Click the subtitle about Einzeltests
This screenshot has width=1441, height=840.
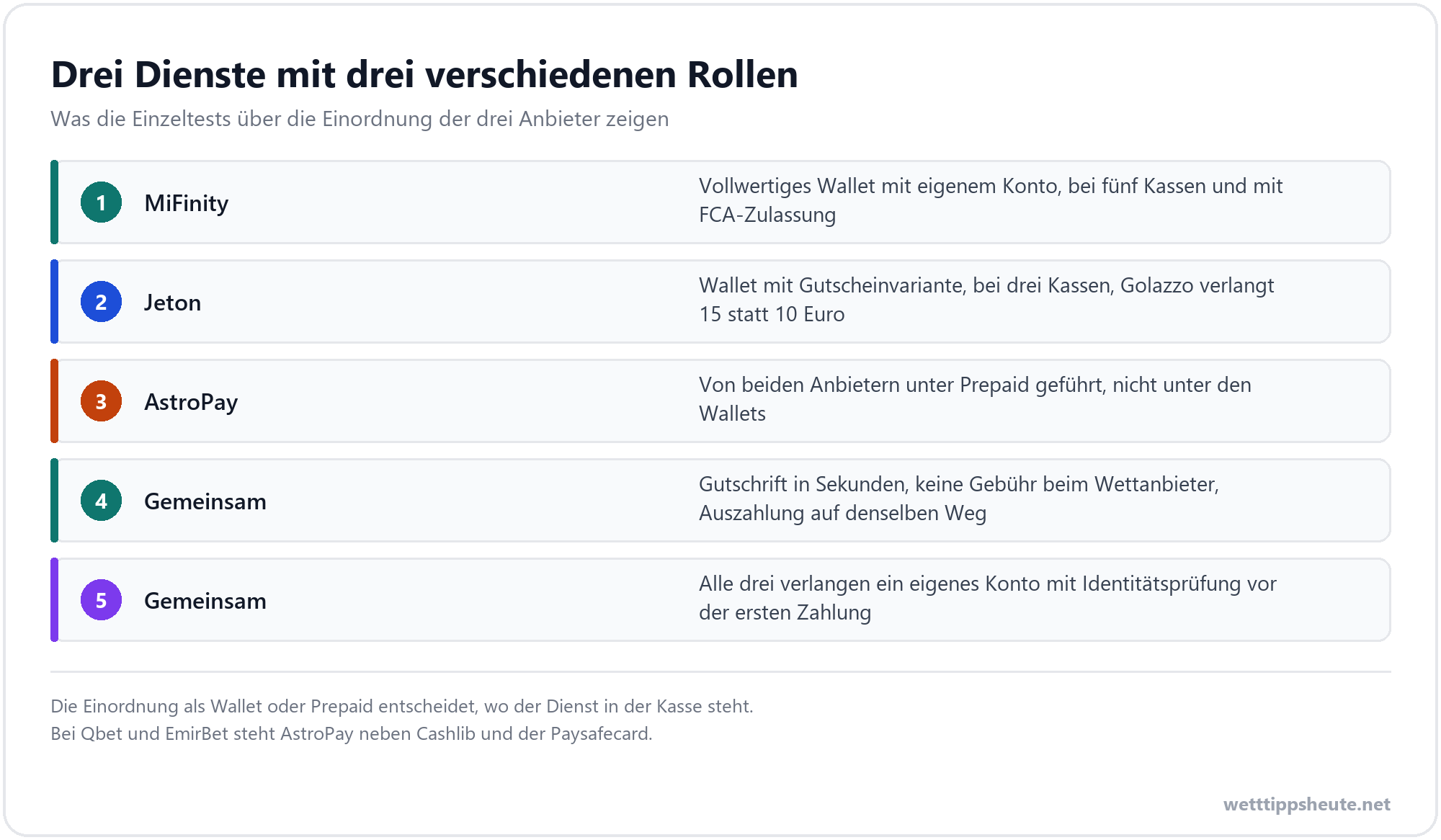tap(360, 119)
